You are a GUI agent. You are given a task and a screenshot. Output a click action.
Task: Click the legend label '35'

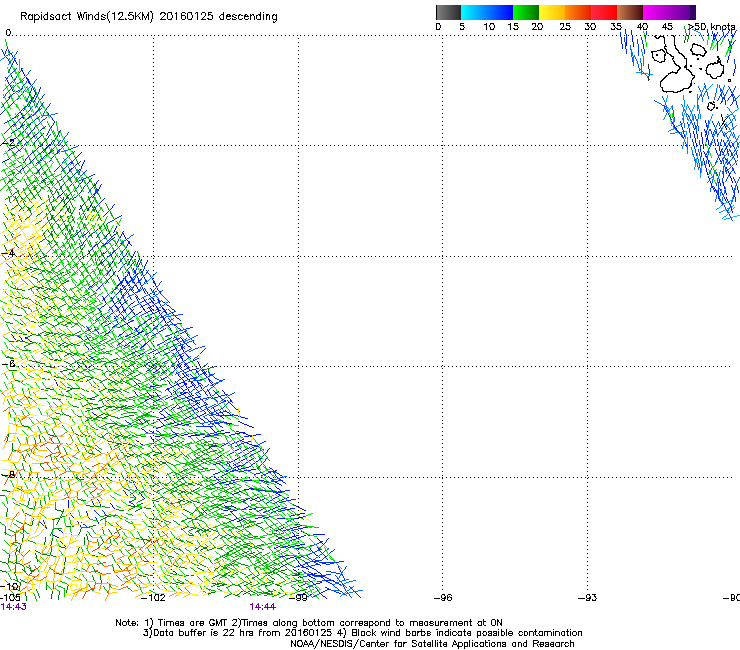click(616, 27)
